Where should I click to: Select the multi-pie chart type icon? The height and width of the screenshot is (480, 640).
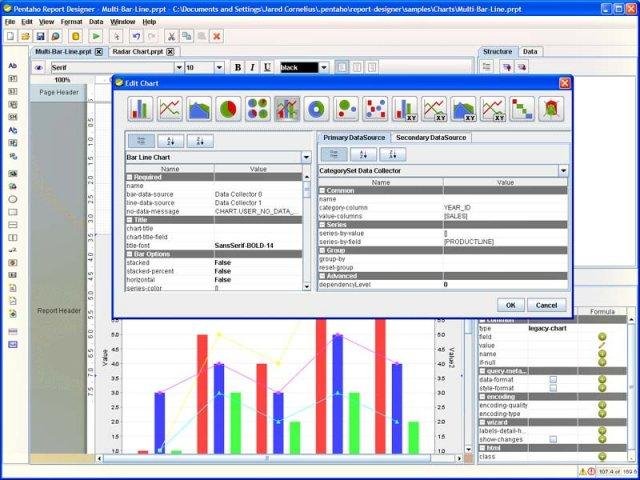pyautogui.click(x=258, y=109)
